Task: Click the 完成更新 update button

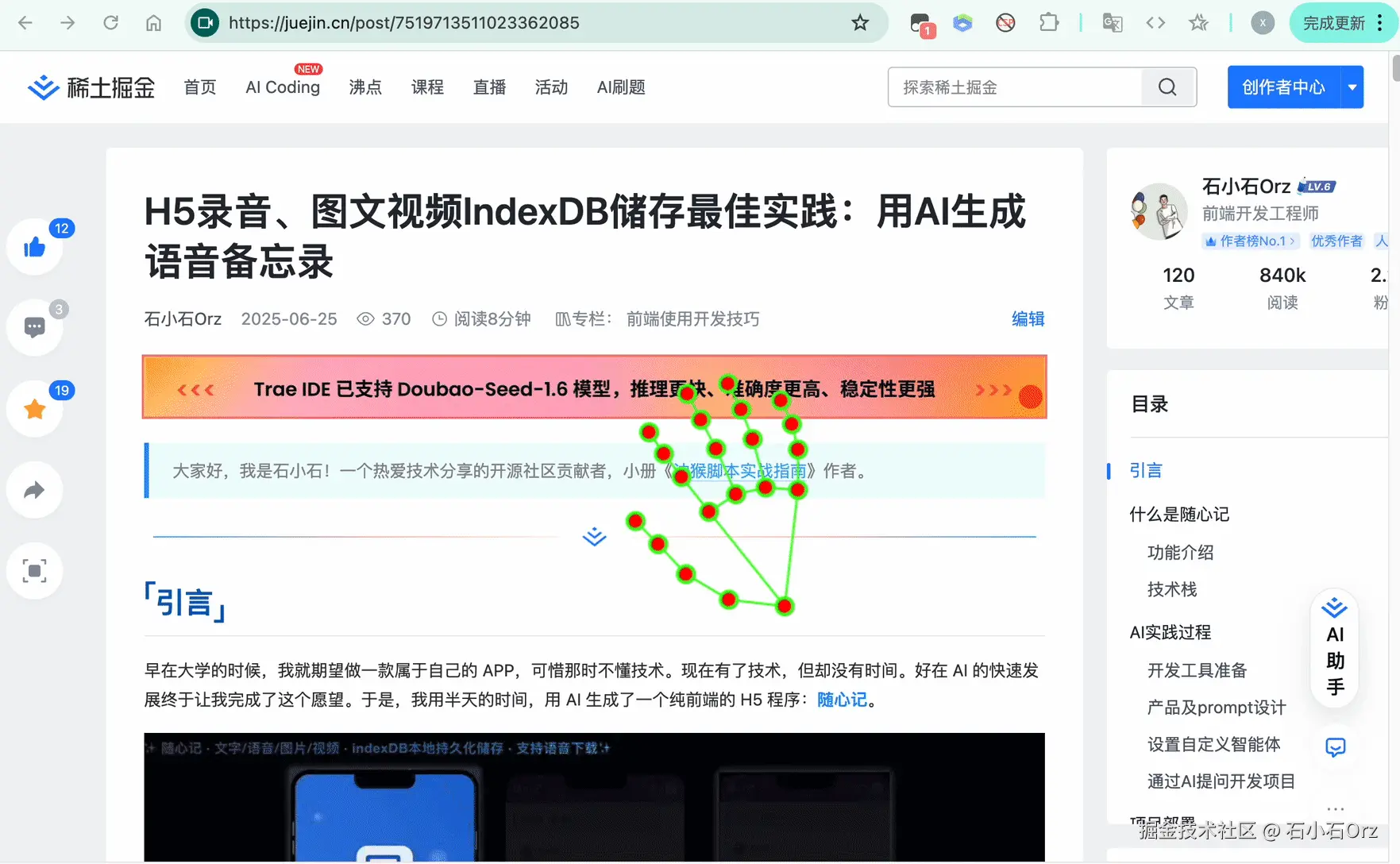Action: click(1333, 23)
